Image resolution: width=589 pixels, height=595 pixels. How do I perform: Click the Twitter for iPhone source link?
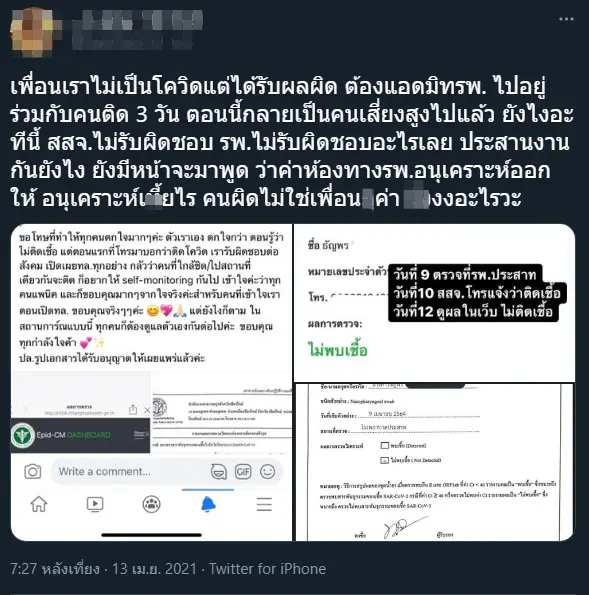pos(268,569)
